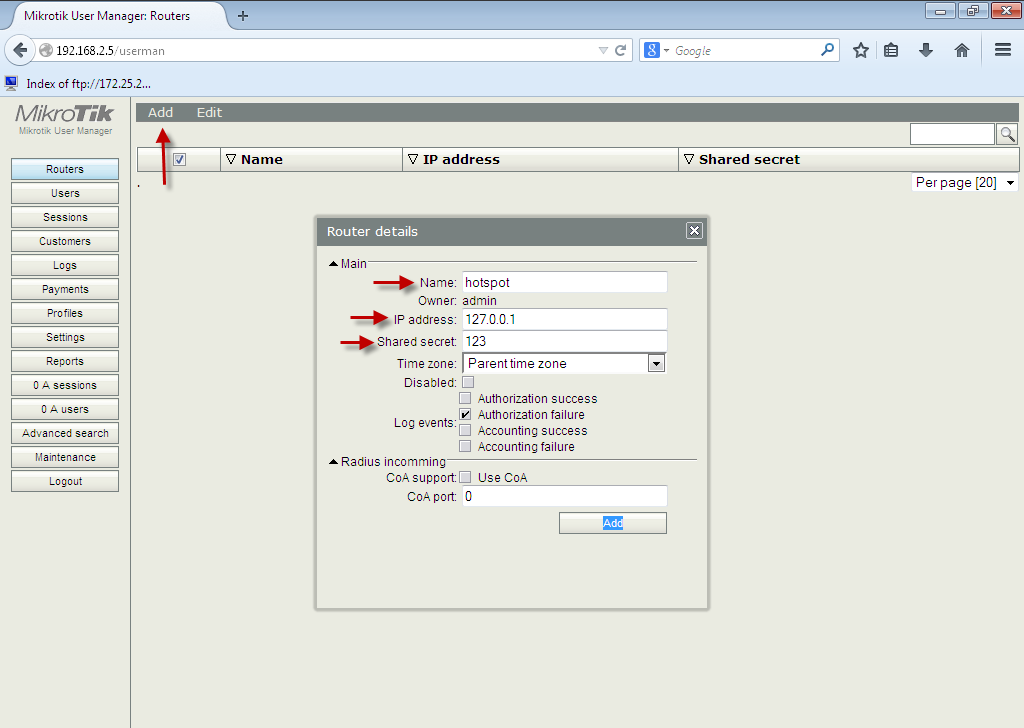This screenshot has height=728, width=1024.
Task: Open the downloads arrow icon
Action: click(x=925, y=50)
